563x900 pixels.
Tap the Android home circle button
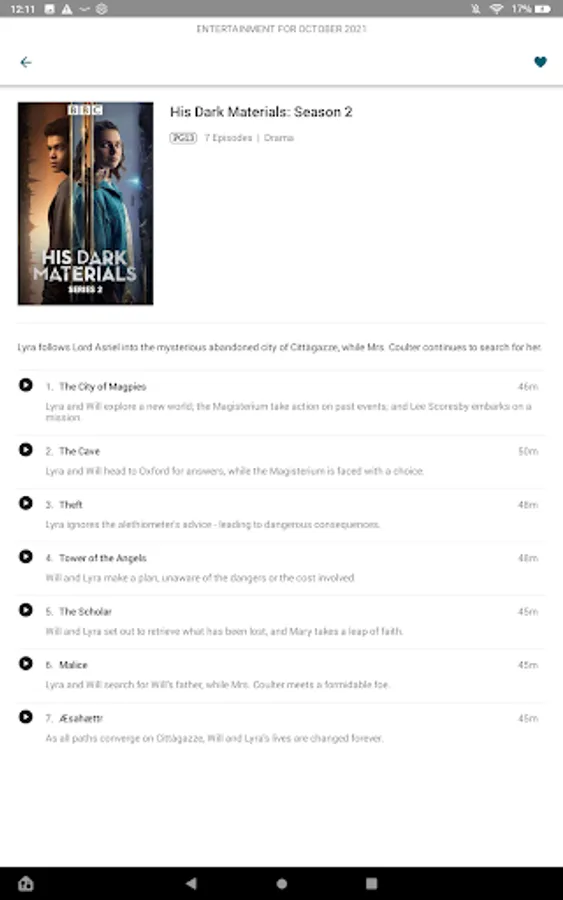click(x=282, y=883)
